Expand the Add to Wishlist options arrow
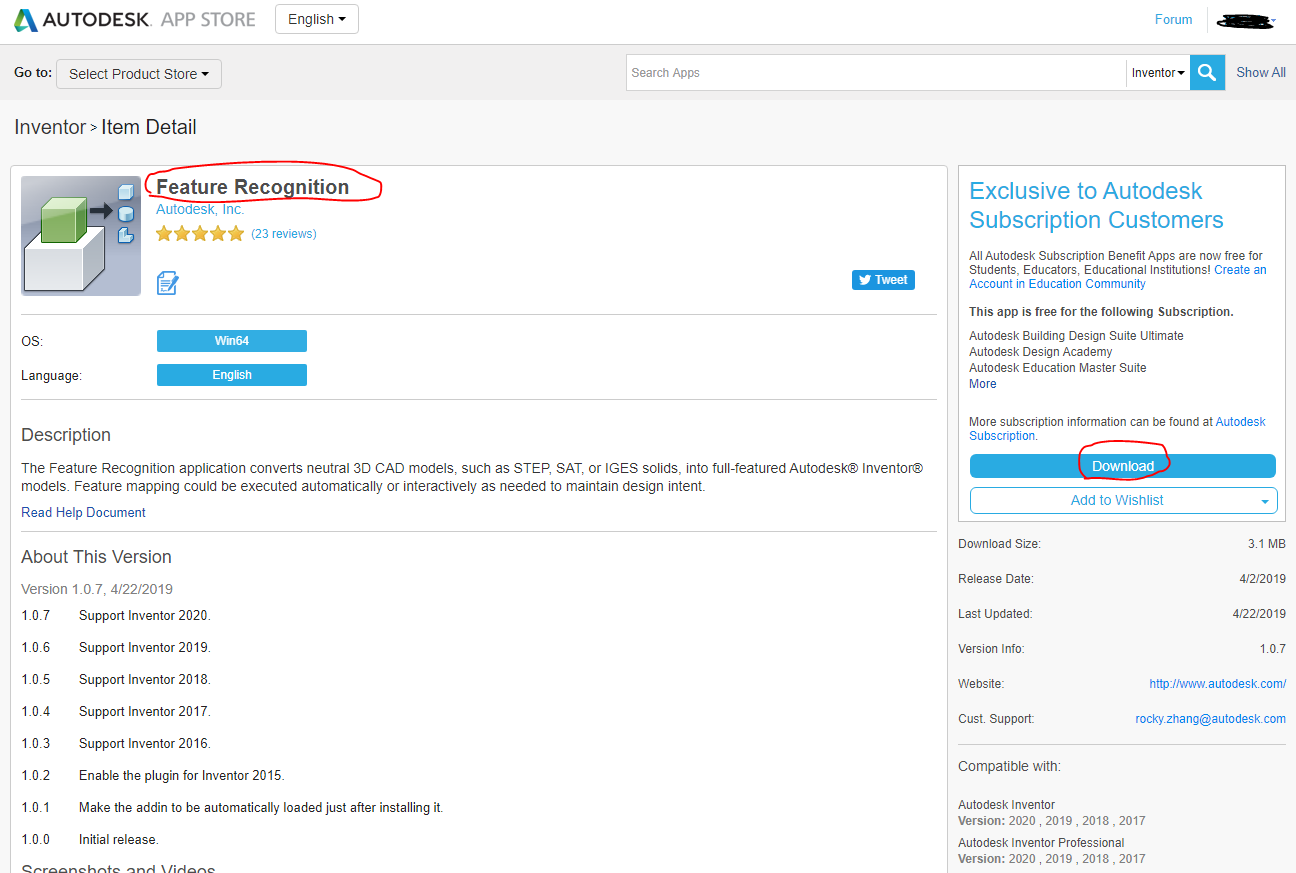Screen dimensions: 1296x873 (x=1263, y=500)
